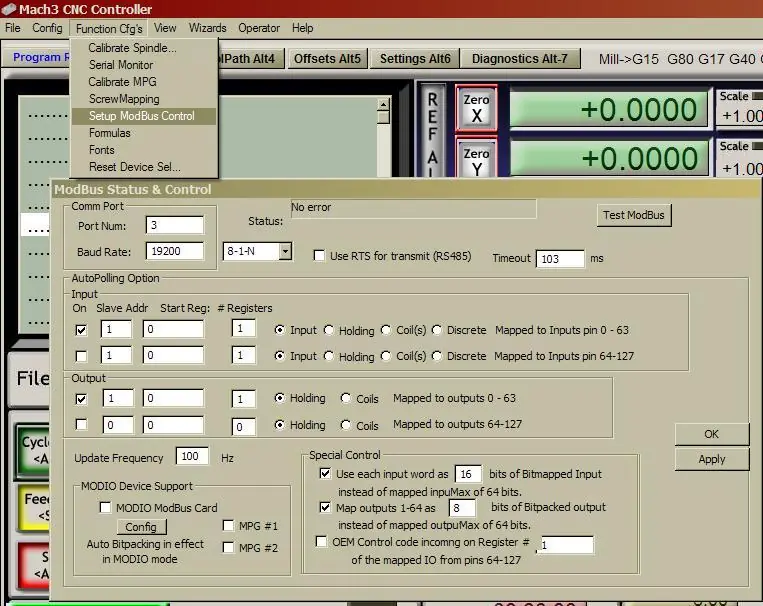
Task: Click the MODIO Config button
Action: coord(141,527)
